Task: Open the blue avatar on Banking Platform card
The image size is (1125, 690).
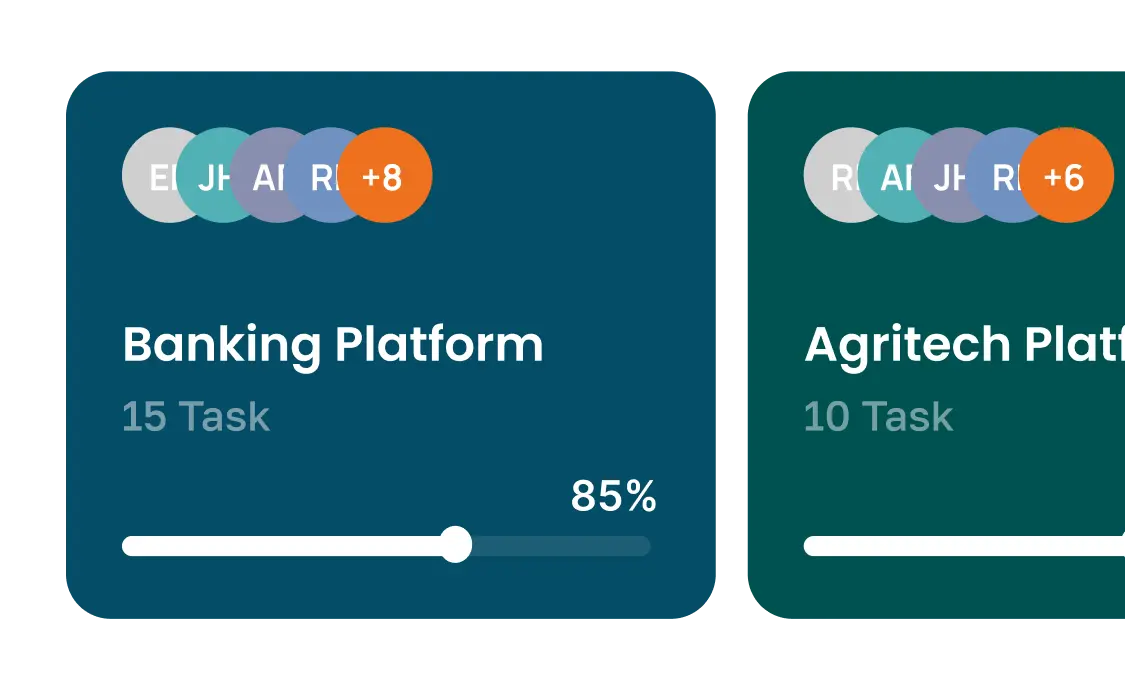Action: tap(318, 177)
